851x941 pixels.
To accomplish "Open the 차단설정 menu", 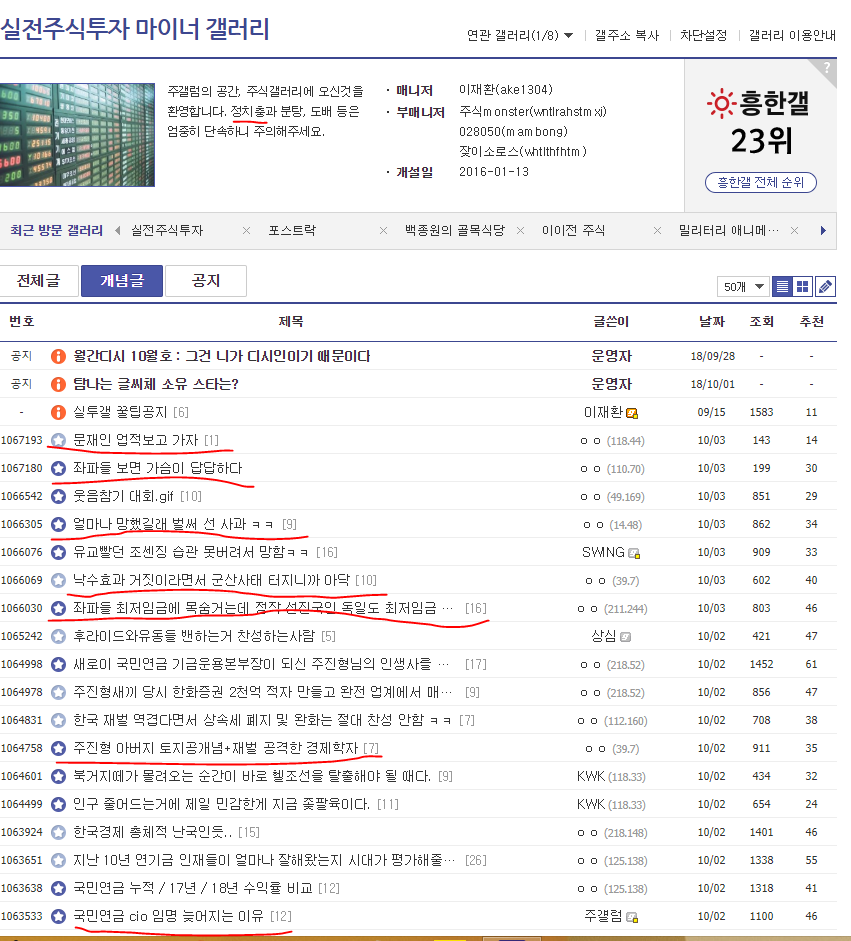I will click(704, 35).
